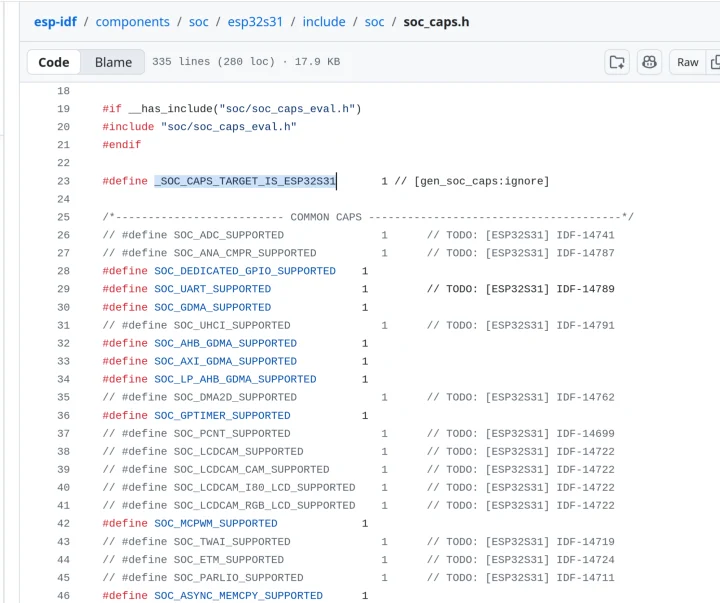Click the Copilot icon in file toolbar
Viewport: 720px width, 603px height.
click(x=650, y=62)
